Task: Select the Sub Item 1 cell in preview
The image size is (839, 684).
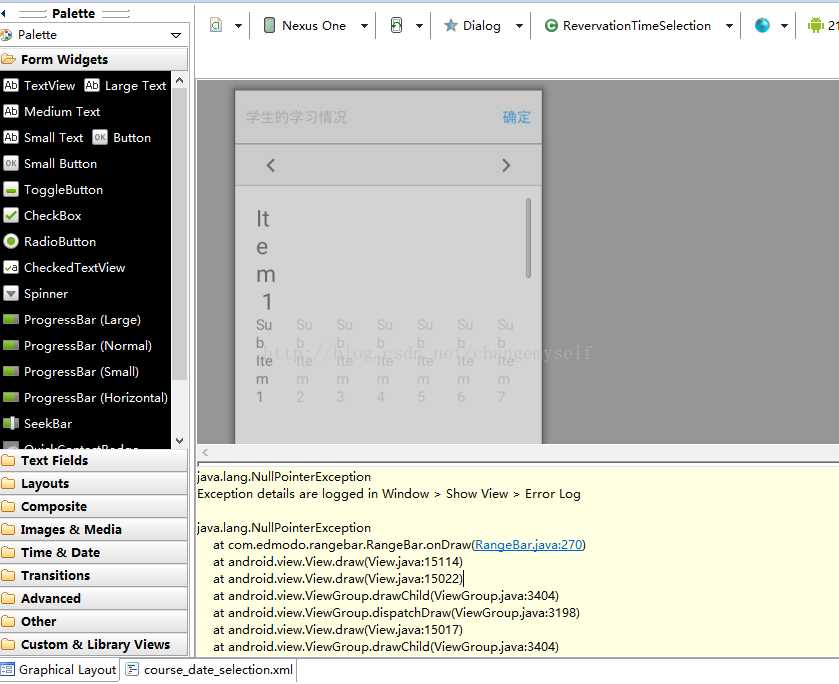Action: 263,361
